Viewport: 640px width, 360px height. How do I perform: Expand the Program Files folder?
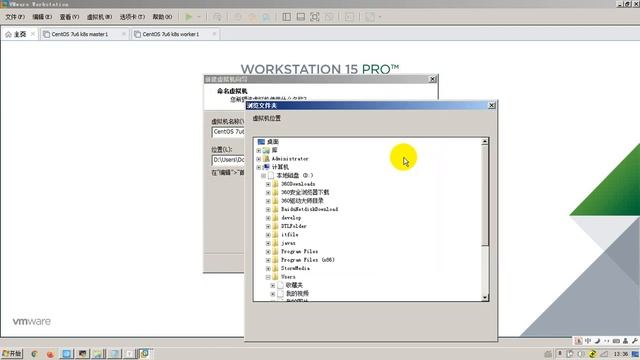(268, 251)
